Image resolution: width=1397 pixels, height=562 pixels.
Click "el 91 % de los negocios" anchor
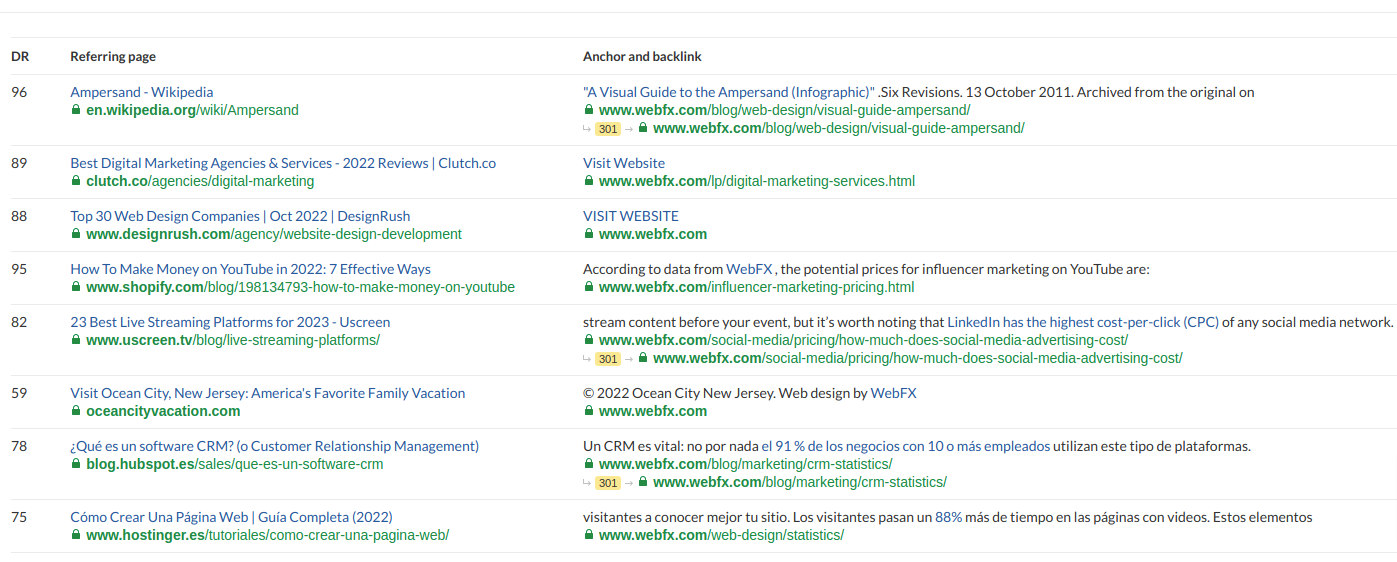(x=906, y=446)
